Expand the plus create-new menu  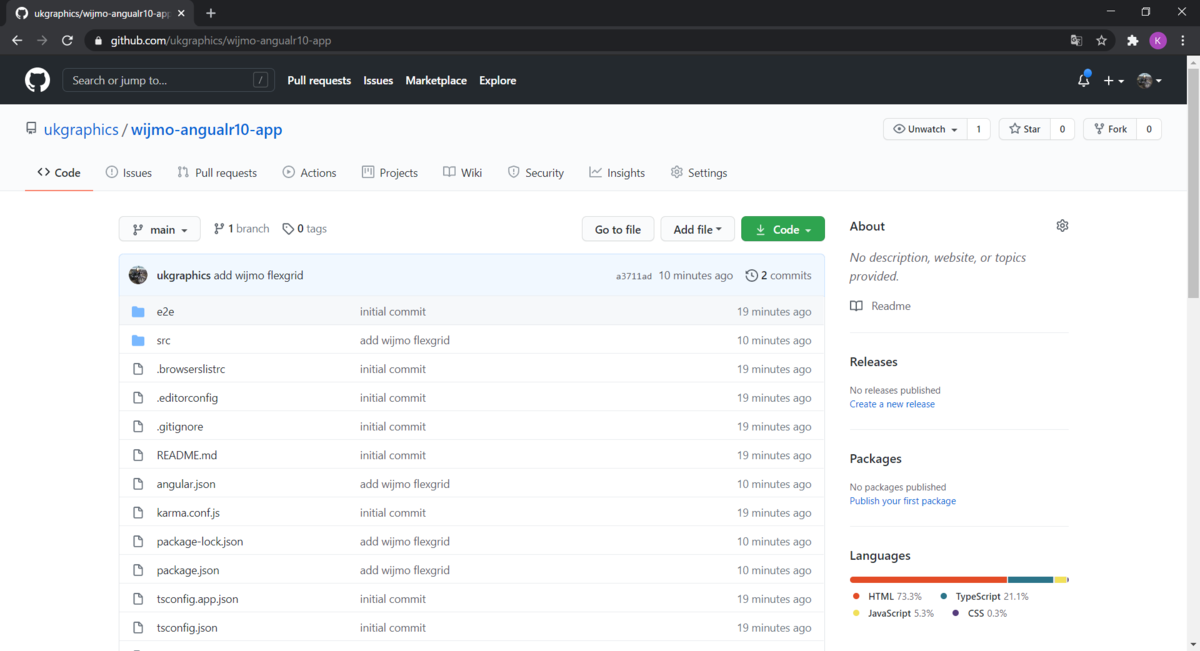point(1113,80)
